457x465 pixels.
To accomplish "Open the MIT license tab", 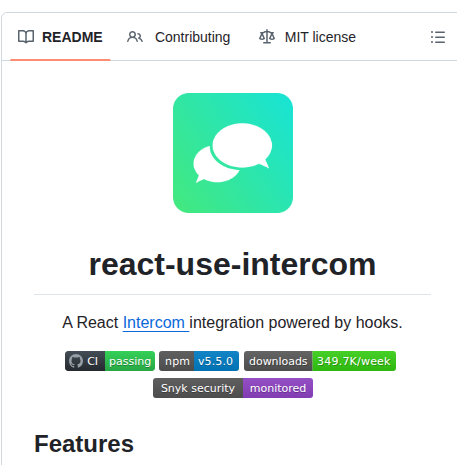I will click(307, 37).
